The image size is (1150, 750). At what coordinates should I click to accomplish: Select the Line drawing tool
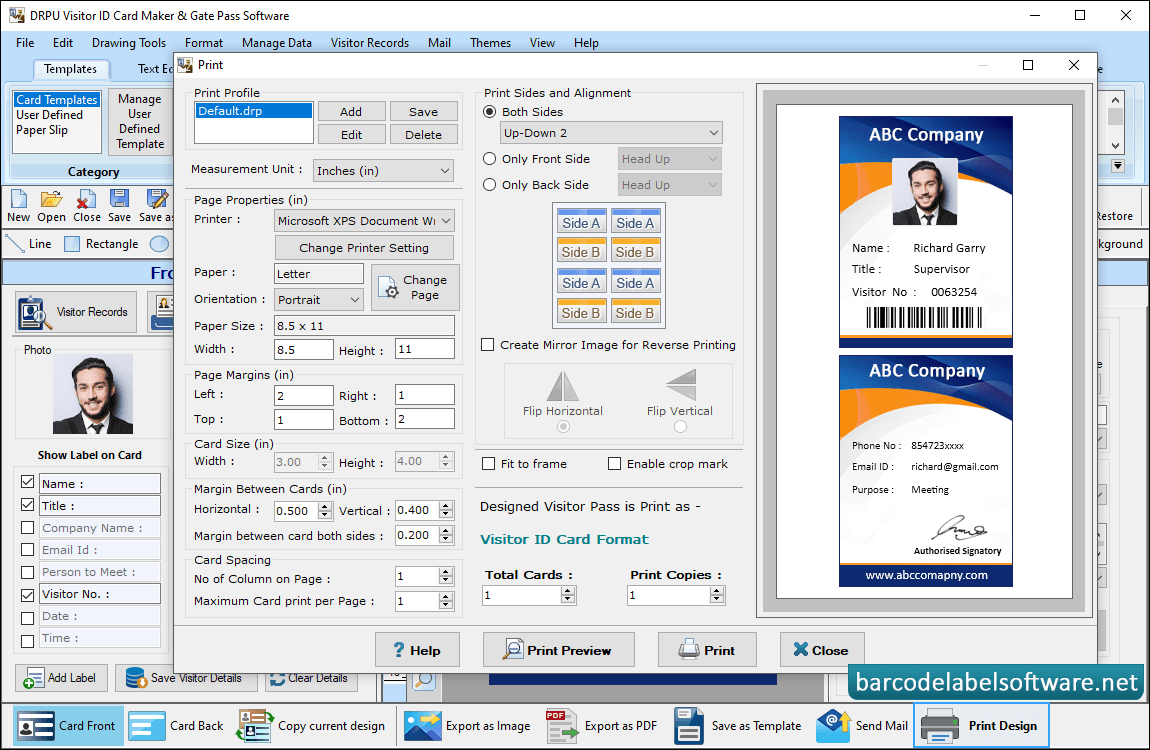coord(29,244)
